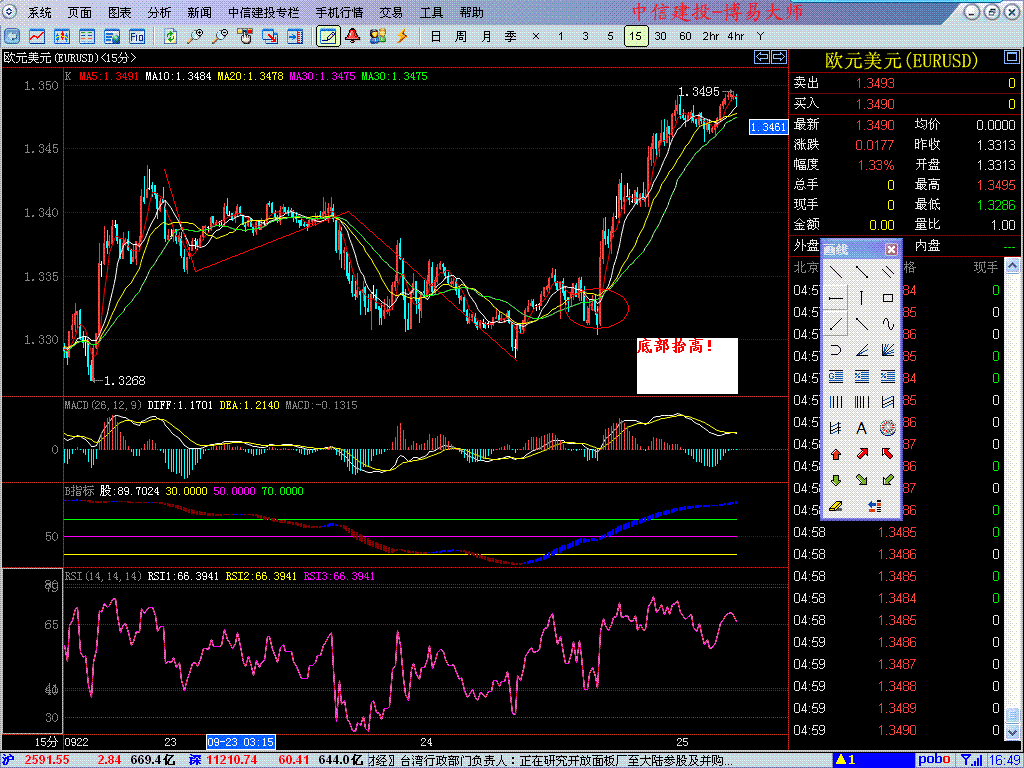Select the 4hr period button
The width and height of the screenshot is (1024, 768).
[735, 36]
